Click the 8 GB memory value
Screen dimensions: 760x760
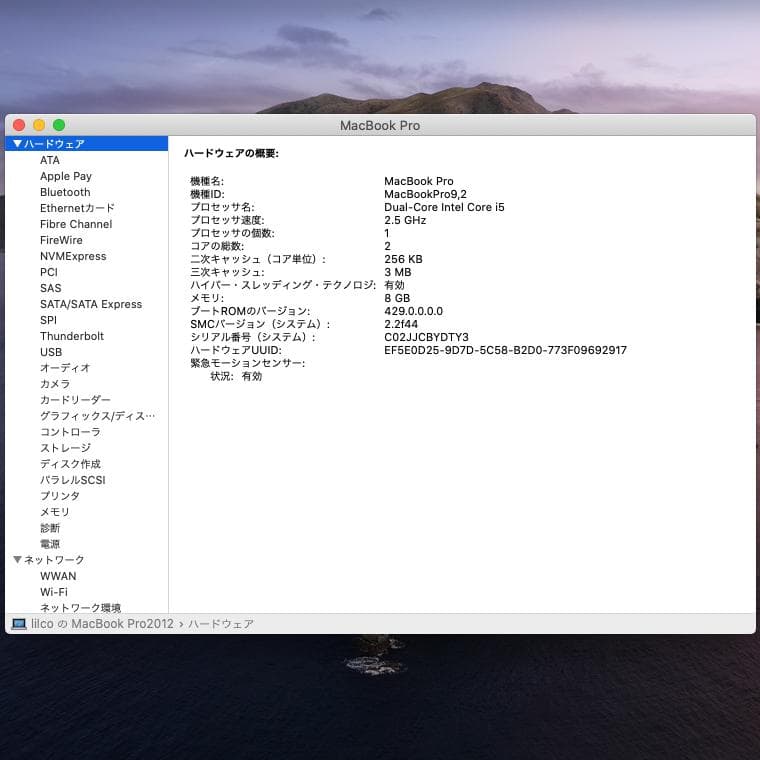397,298
